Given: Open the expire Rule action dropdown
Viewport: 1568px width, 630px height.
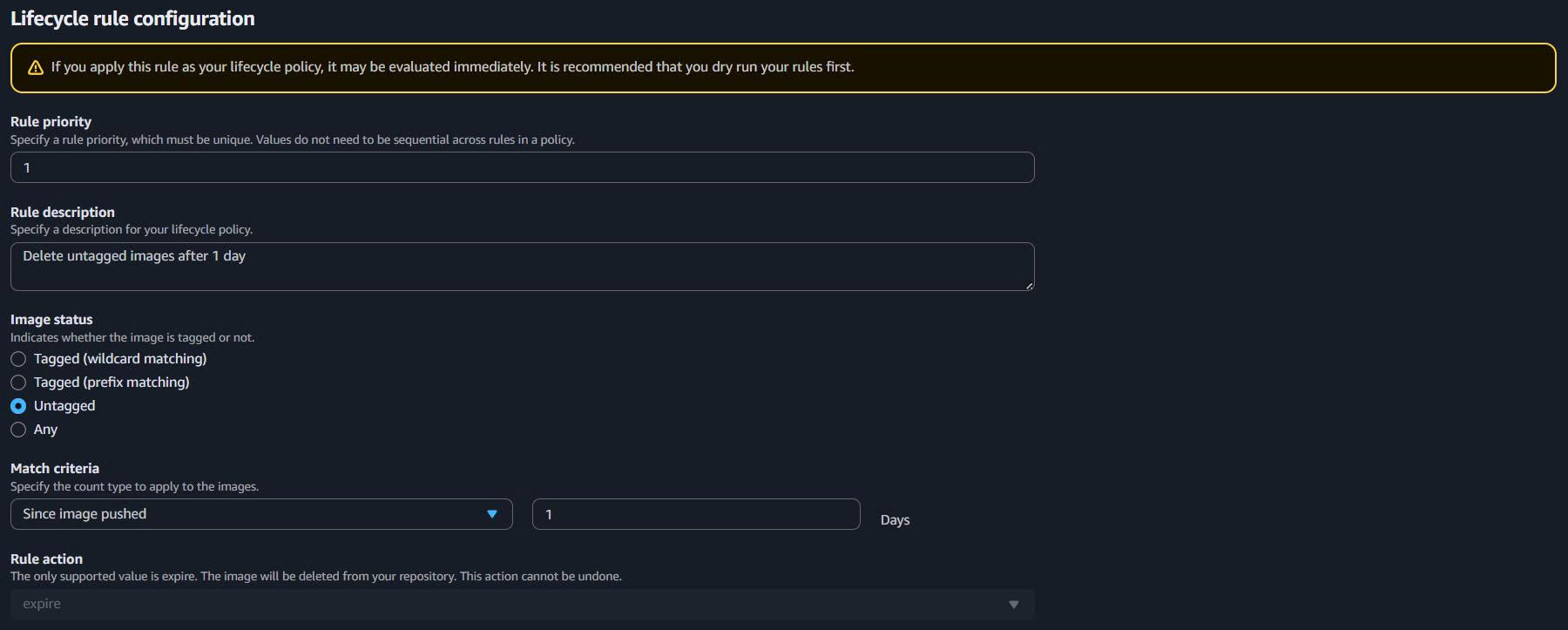Looking at the screenshot, I should [x=521, y=604].
